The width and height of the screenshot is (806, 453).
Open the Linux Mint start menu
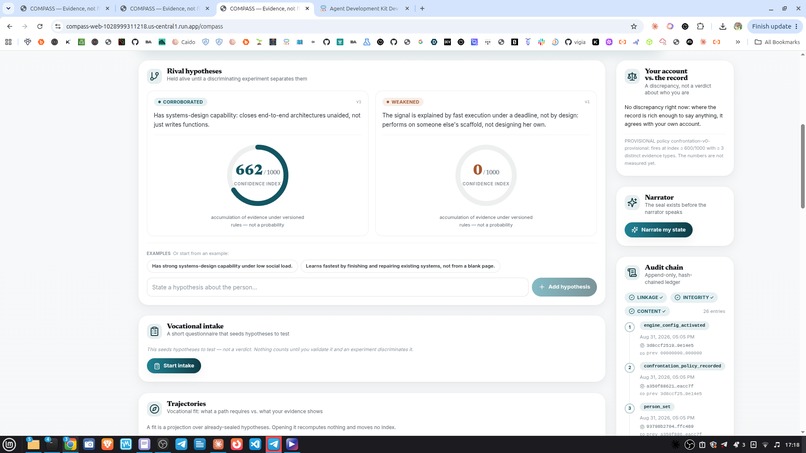(x=9, y=444)
